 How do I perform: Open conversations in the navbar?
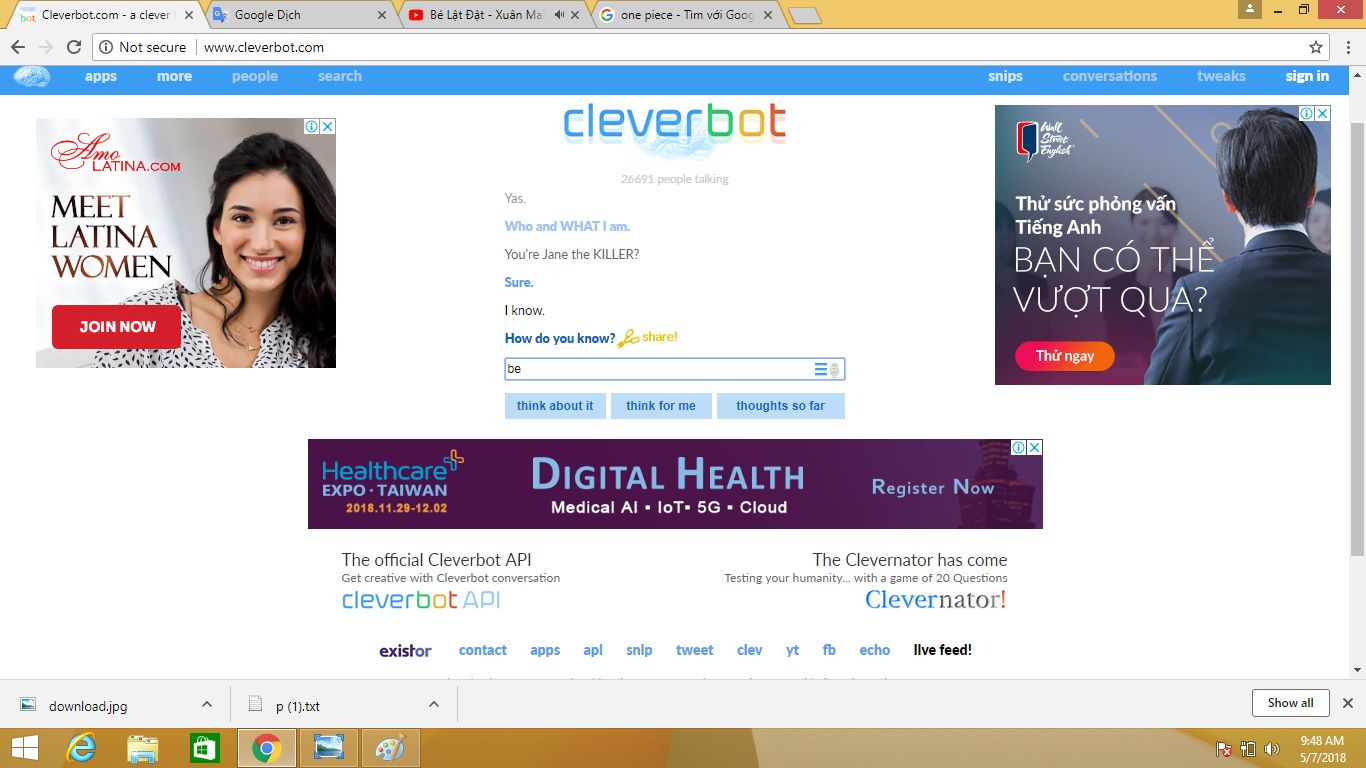click(x=1110, y=76)
